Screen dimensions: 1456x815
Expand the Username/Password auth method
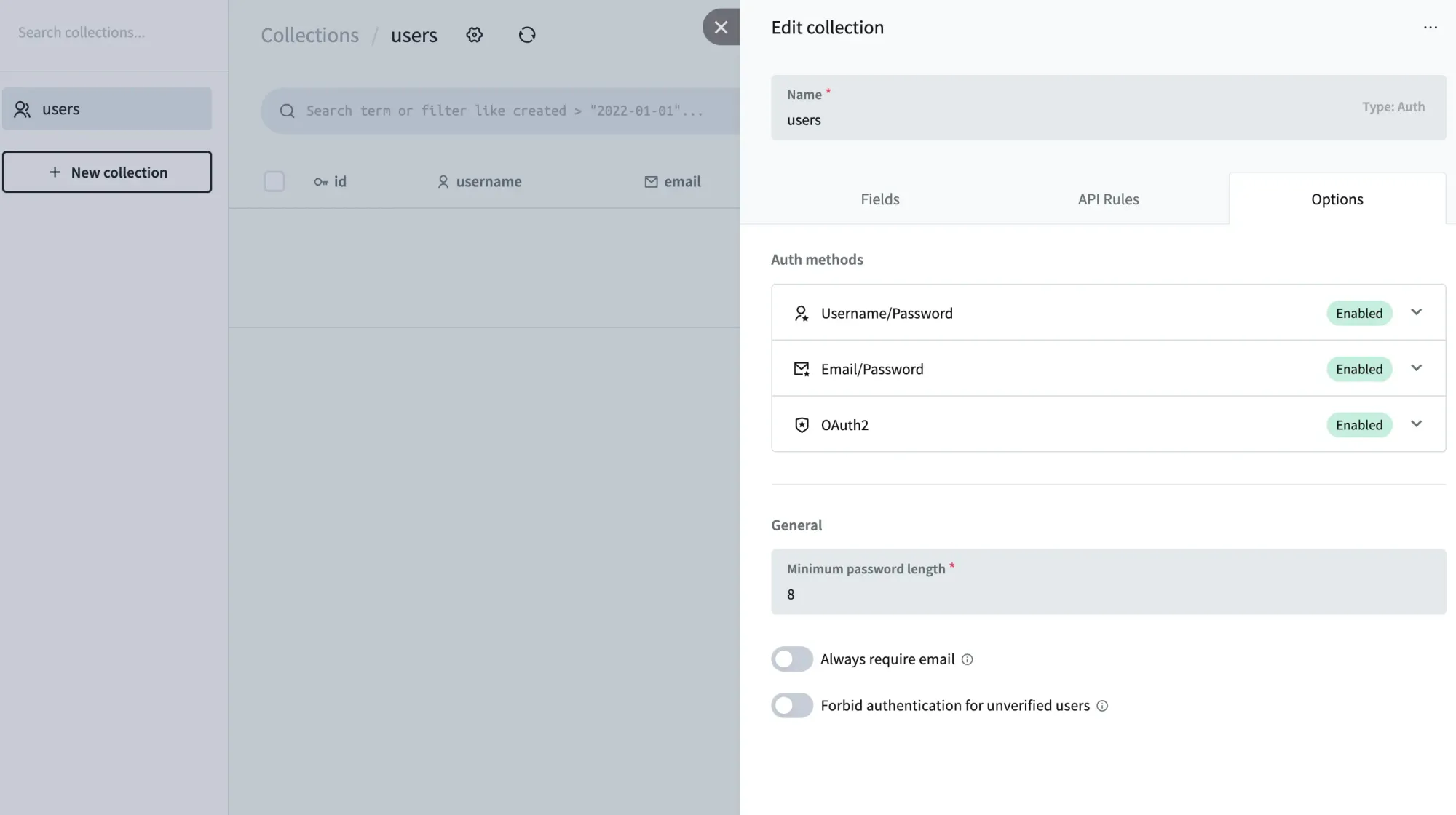point(1416,312)
